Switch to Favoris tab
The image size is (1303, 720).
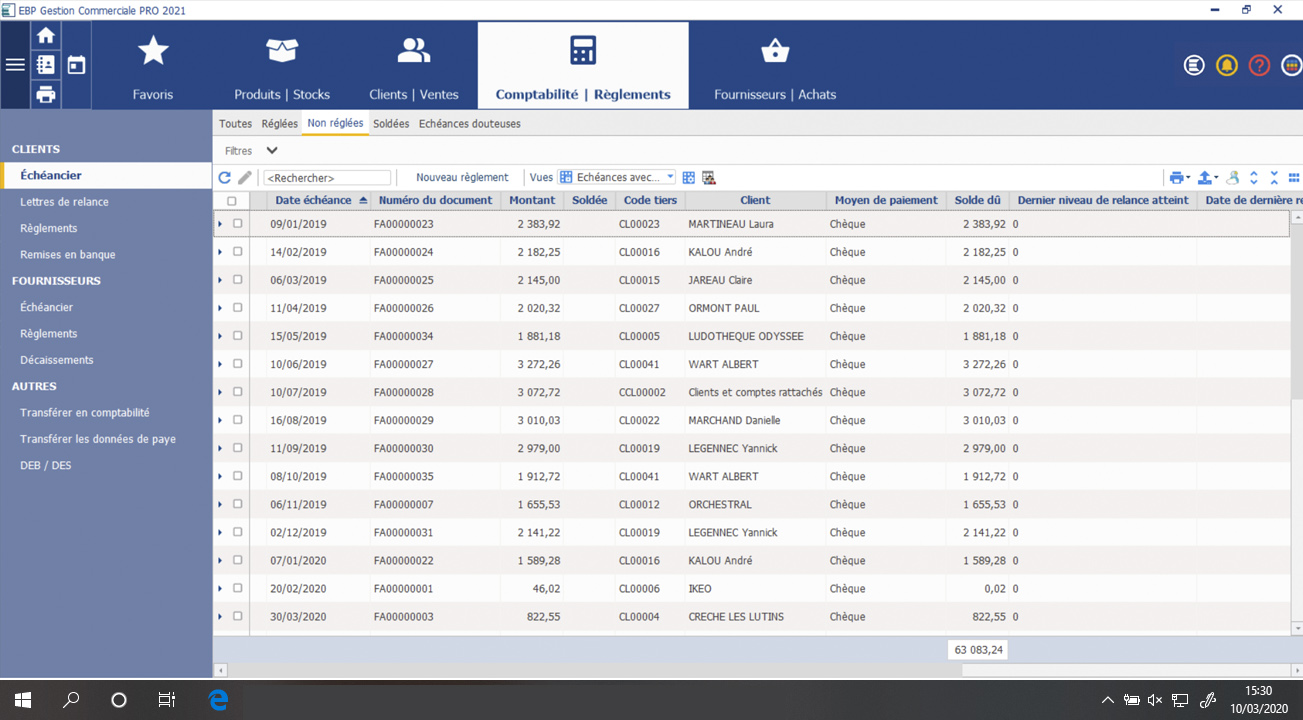153,66
